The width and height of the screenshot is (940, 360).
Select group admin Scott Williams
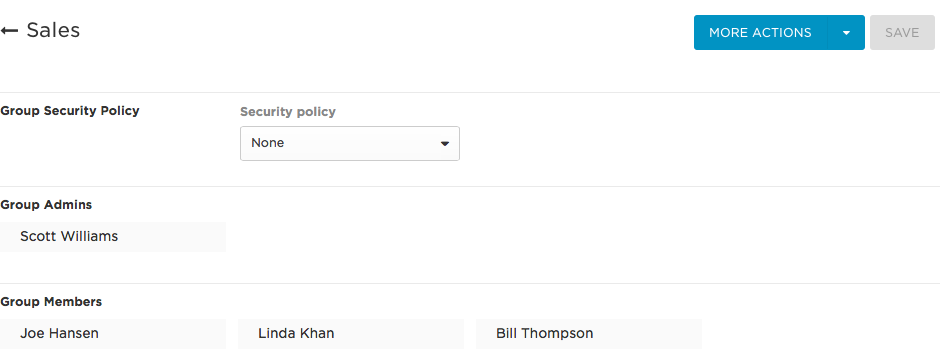tap(113, 237)
